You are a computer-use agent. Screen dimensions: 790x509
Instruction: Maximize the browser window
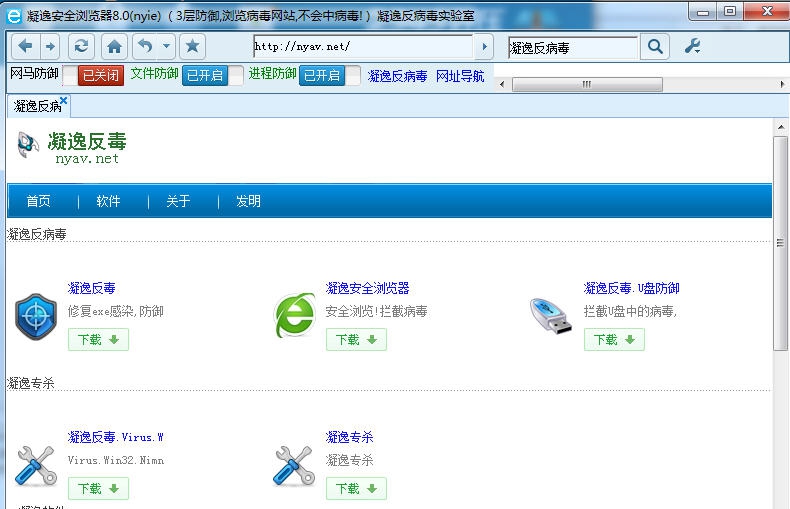pos(730,12)
